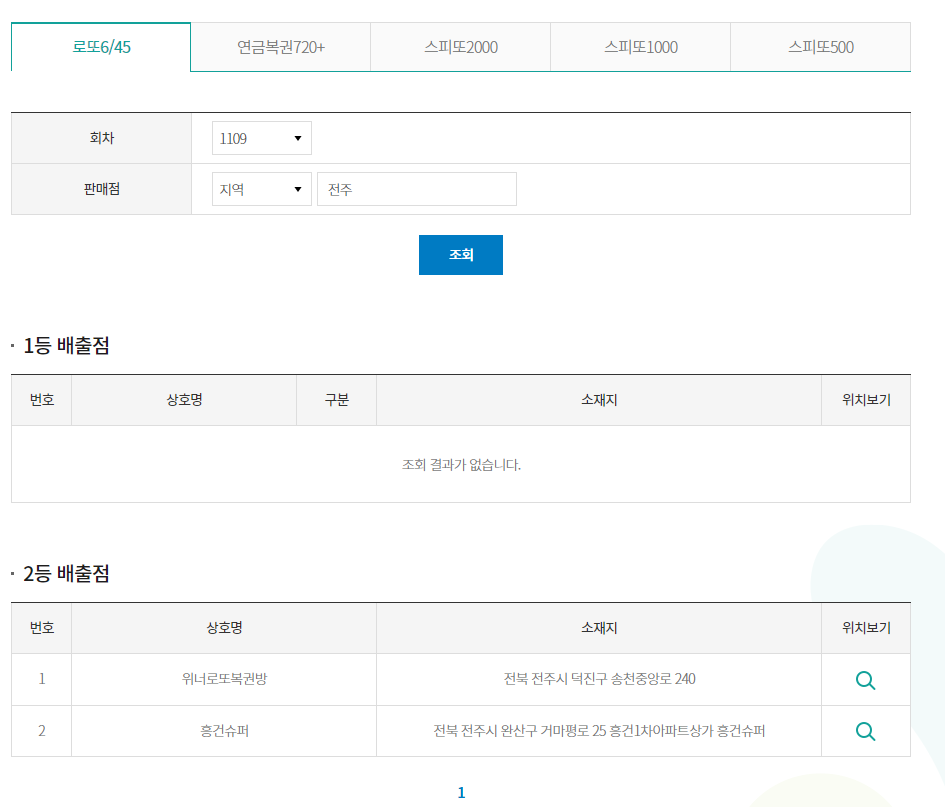
Task: Open the 회차 1109 dropdown
Action: click(x=262, y=138)
